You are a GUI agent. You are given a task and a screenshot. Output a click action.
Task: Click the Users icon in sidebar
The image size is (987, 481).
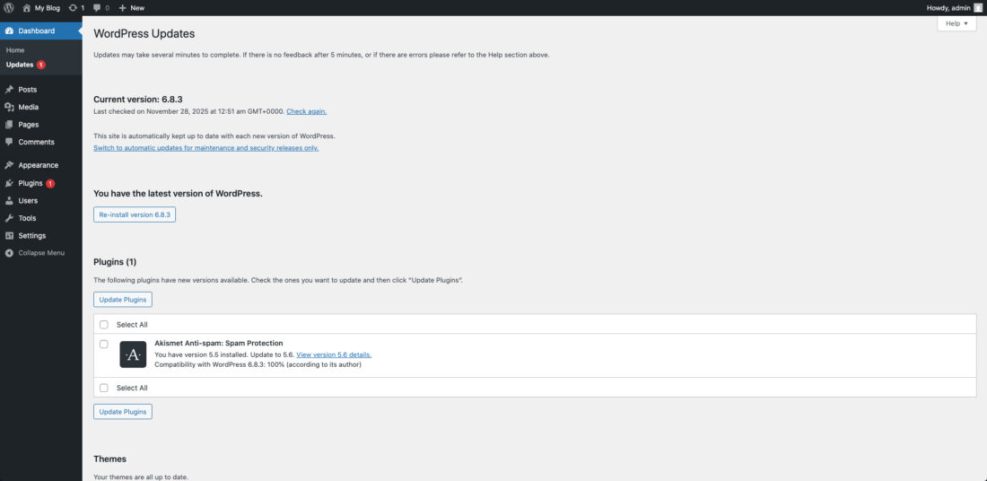coord(9,200)
